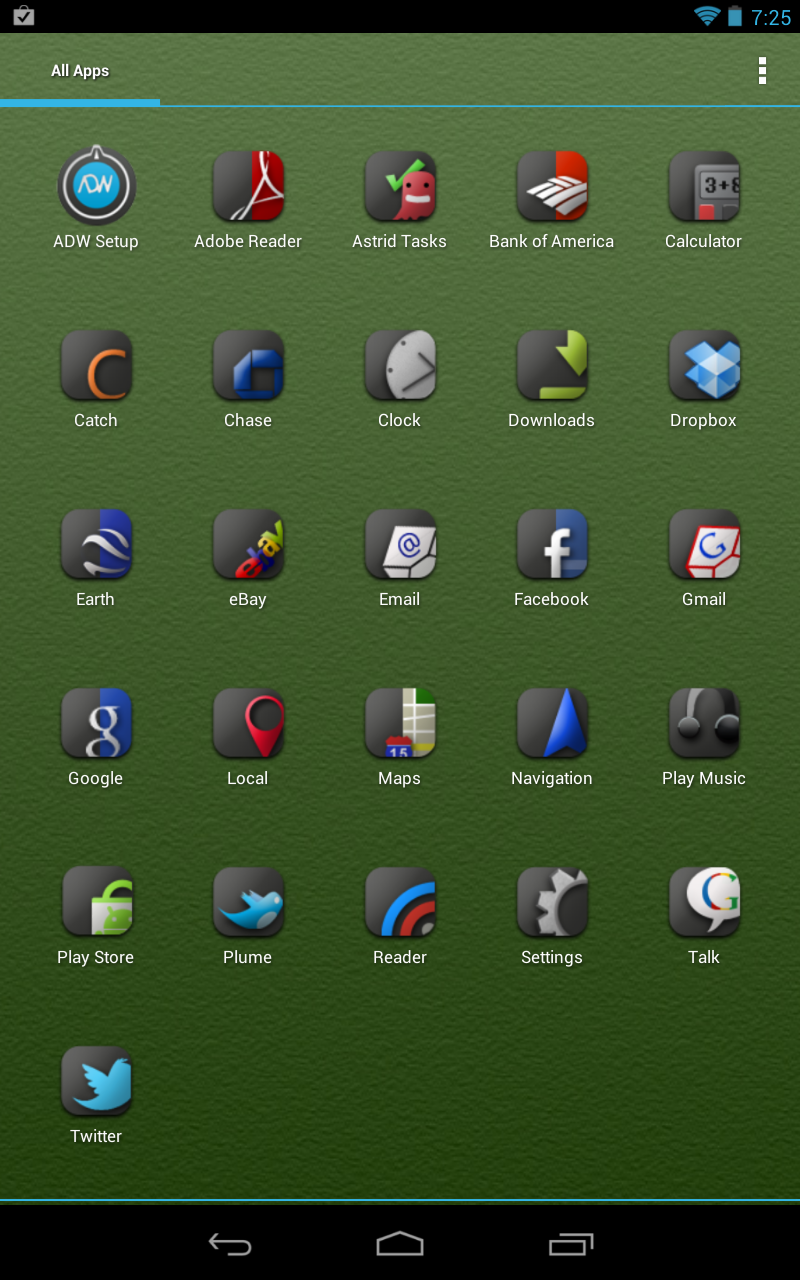The width and height of the screenshot is (800, 1280).
Task: Open Google Talk
Action: [x=704, y=902]
